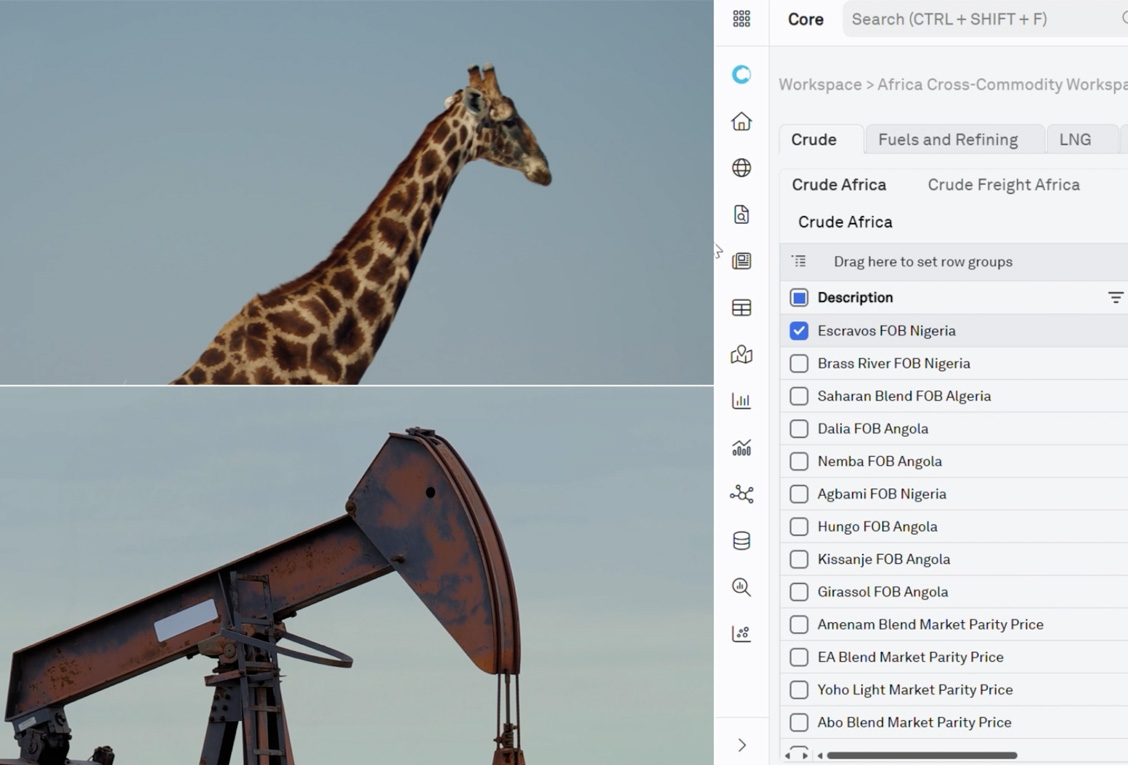
Task: Open the scatter plot icon in sidebar
Action: point(742,633)
